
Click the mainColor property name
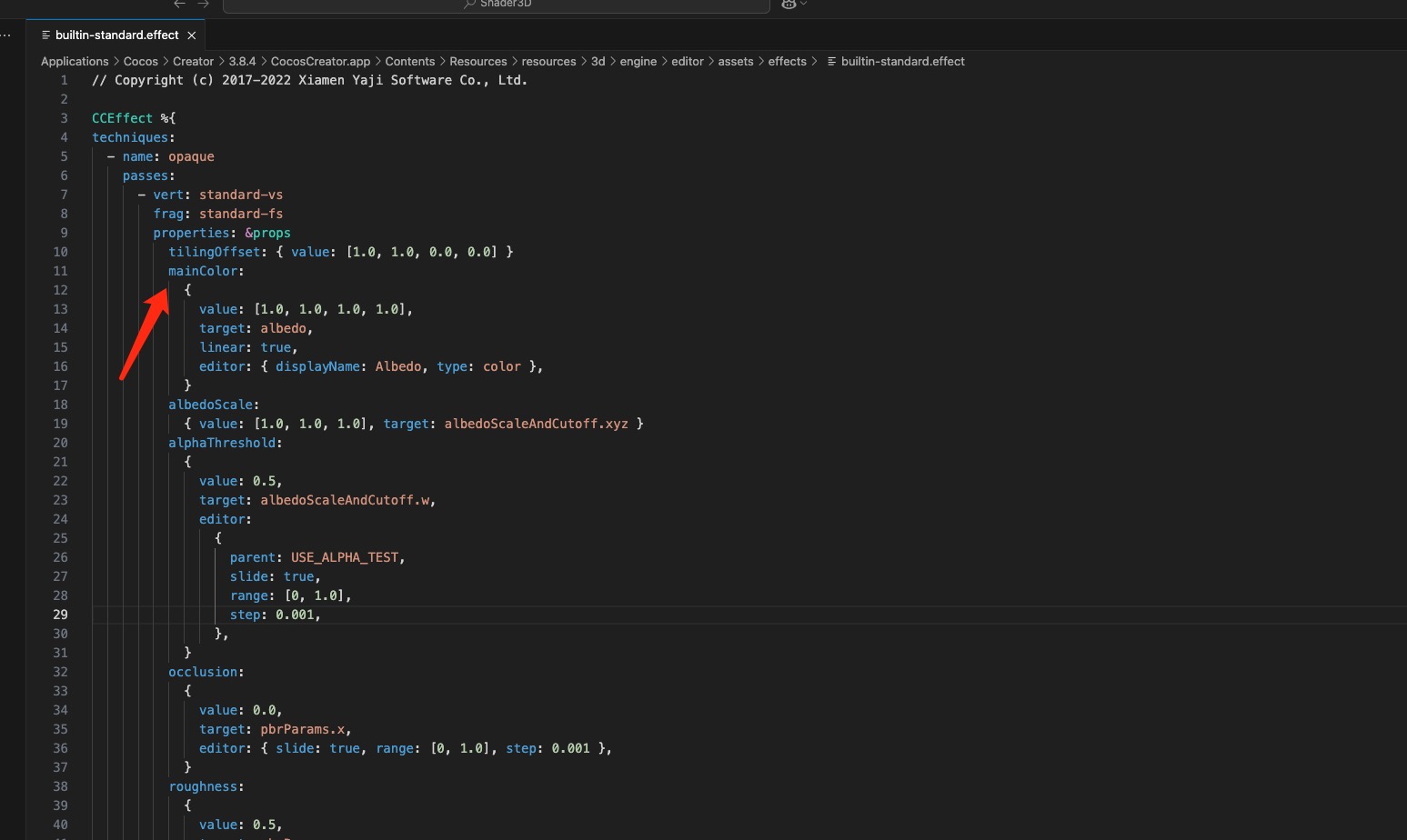click(203, 271)
